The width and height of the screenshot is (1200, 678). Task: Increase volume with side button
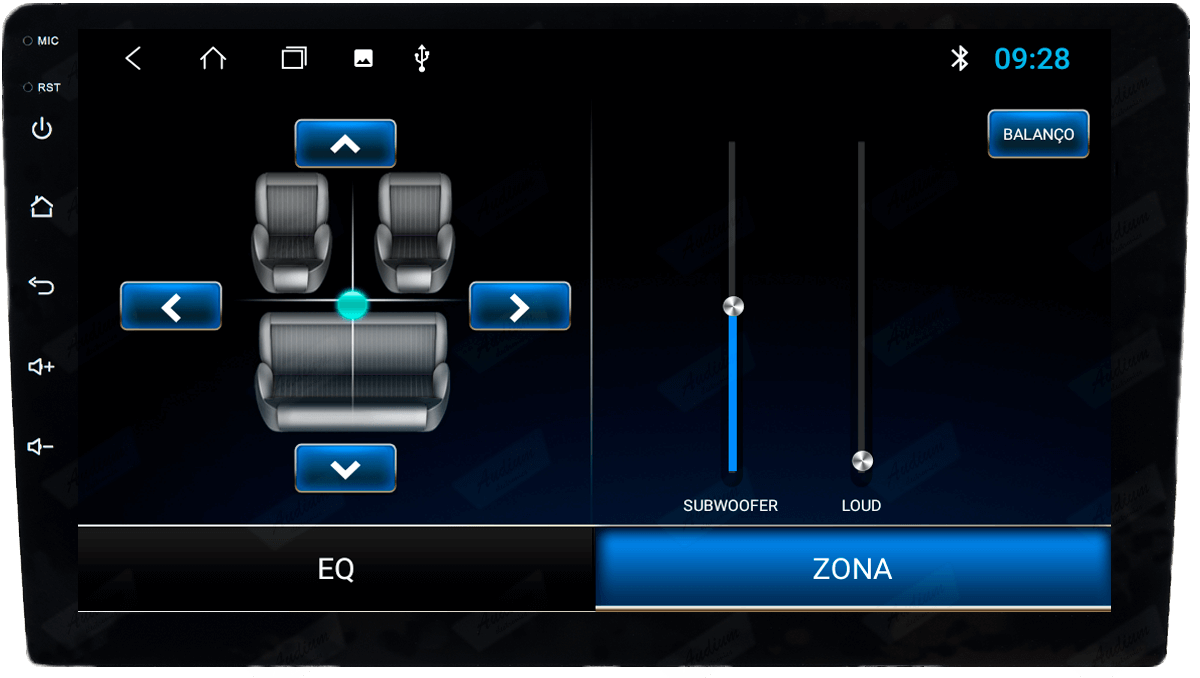[x=42, y=367]
